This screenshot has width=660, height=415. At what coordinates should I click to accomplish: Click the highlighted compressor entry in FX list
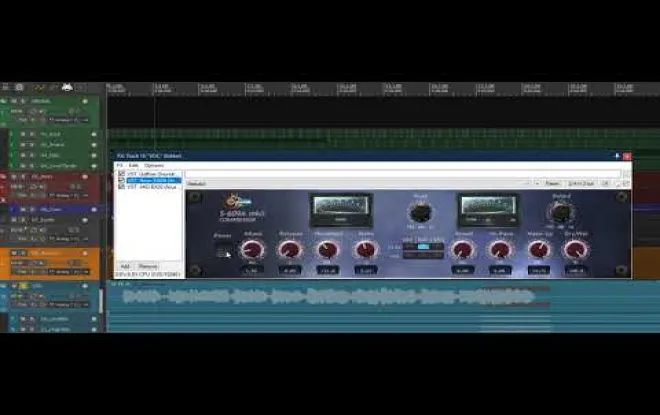point(154,180)
